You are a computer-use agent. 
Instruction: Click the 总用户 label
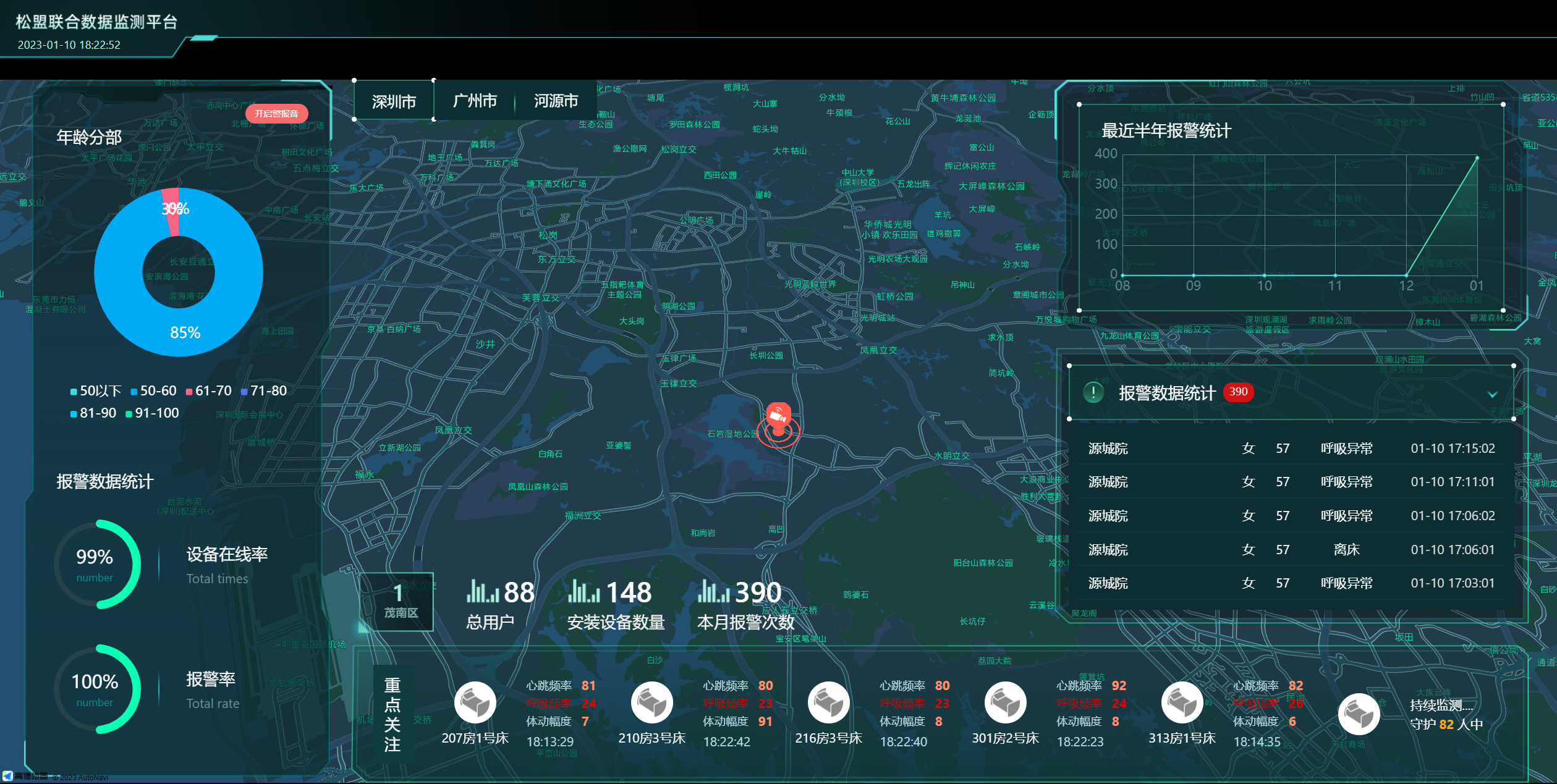point(490,622)
